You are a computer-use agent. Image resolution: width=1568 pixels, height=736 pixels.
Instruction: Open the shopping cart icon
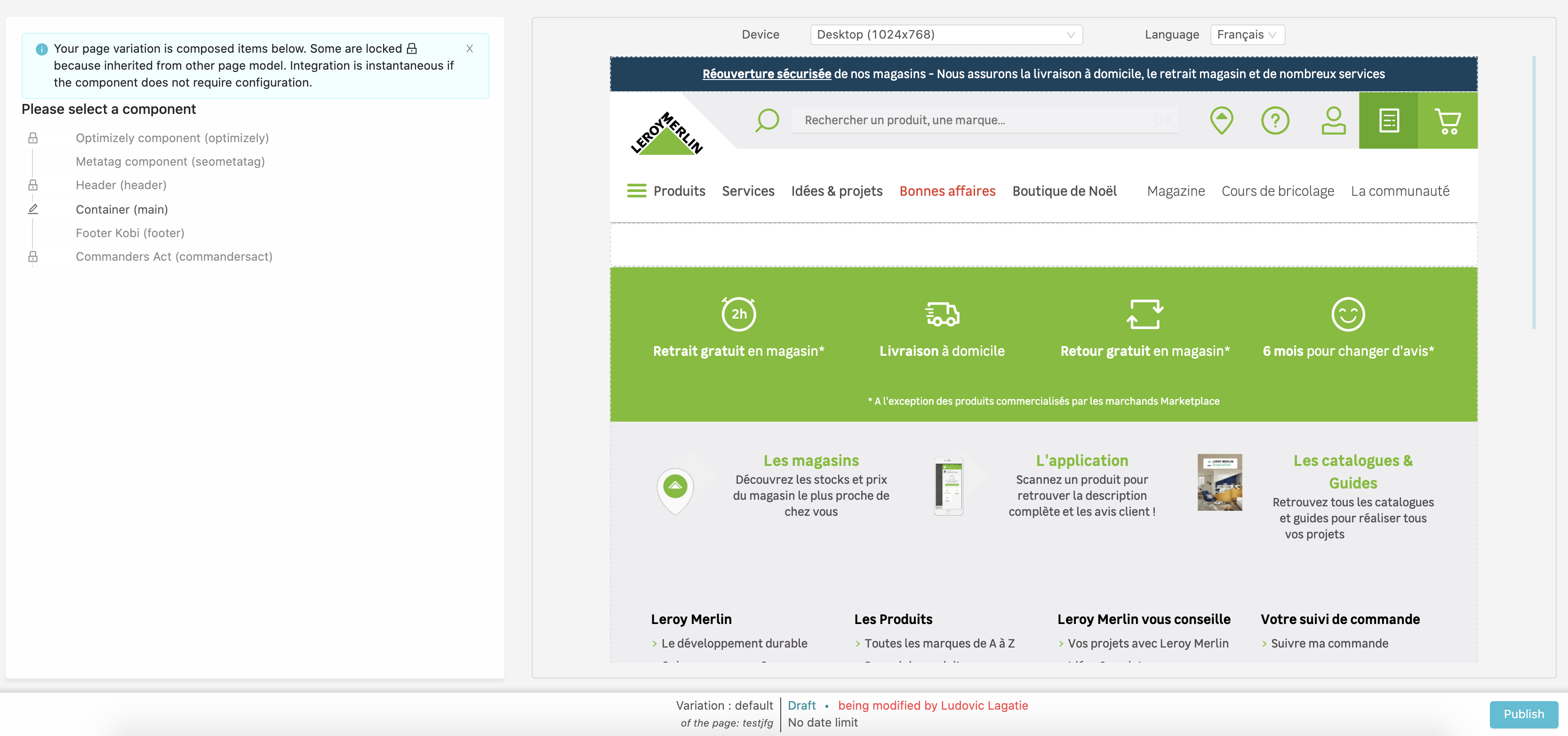click(x=1448, y=120)
